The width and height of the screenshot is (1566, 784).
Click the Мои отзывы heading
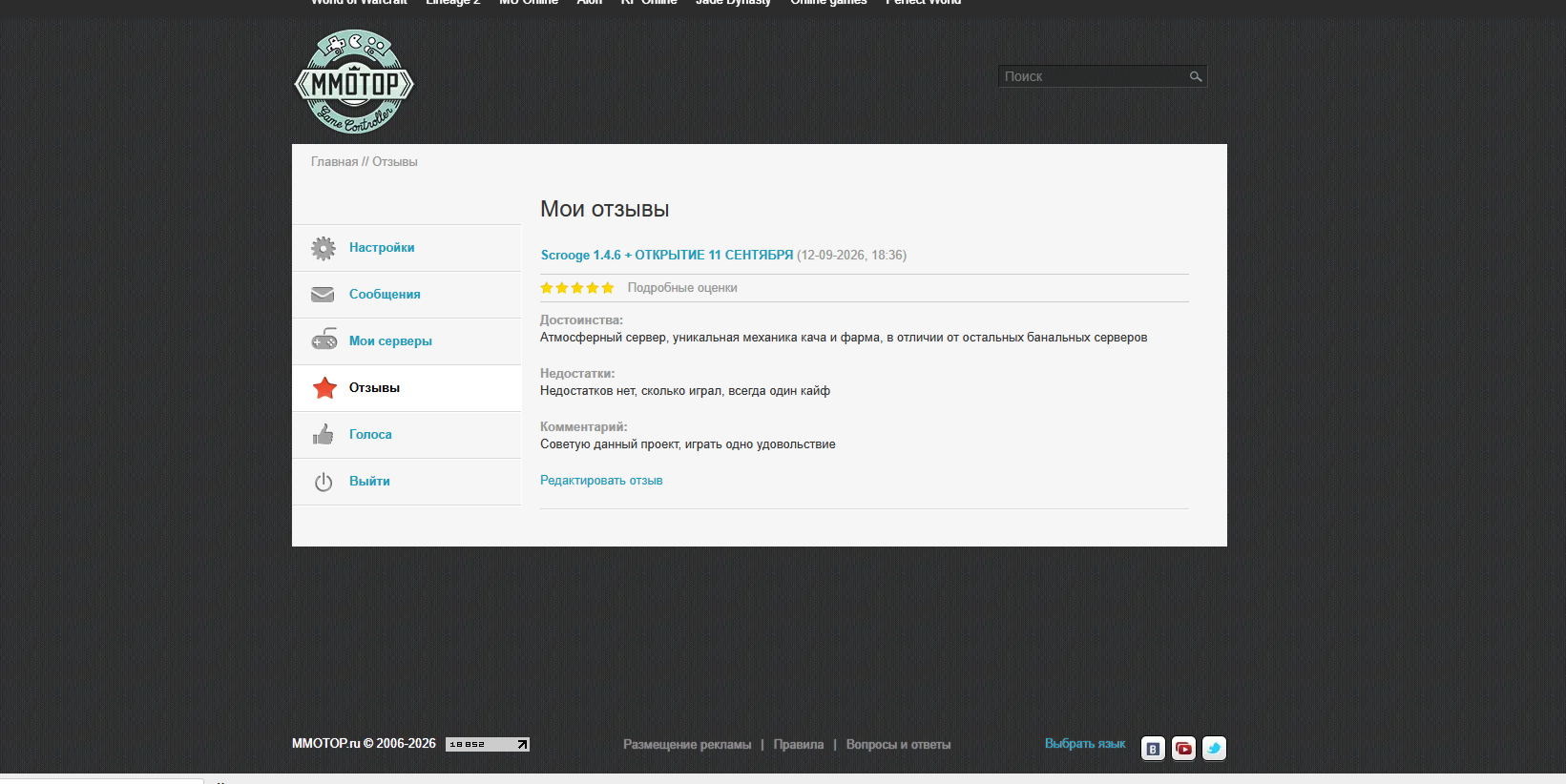[605, 209]
